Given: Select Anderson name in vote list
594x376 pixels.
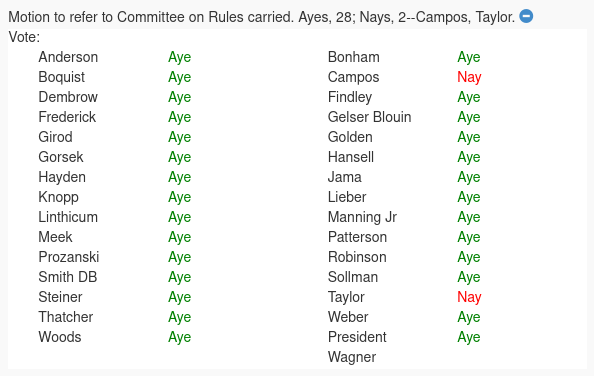Looking at the screenshot, I should point(68,57).
